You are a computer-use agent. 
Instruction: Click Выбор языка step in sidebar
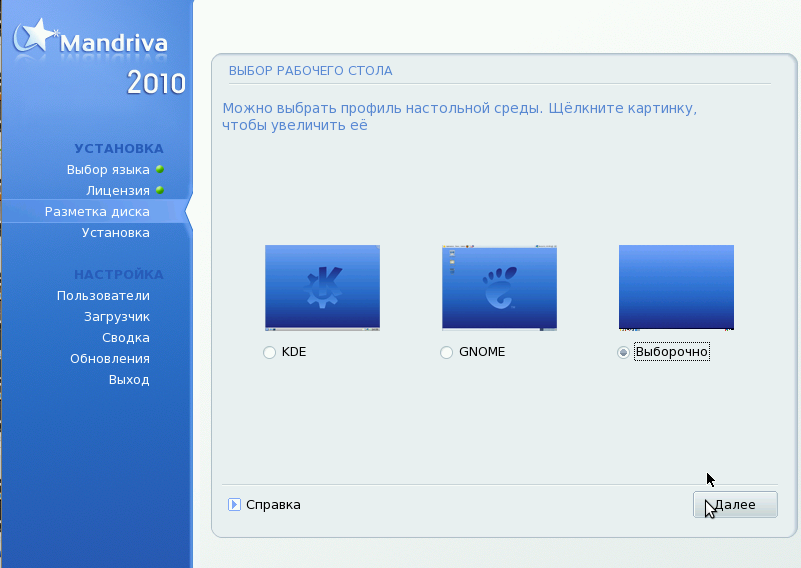tap(108, 170)
